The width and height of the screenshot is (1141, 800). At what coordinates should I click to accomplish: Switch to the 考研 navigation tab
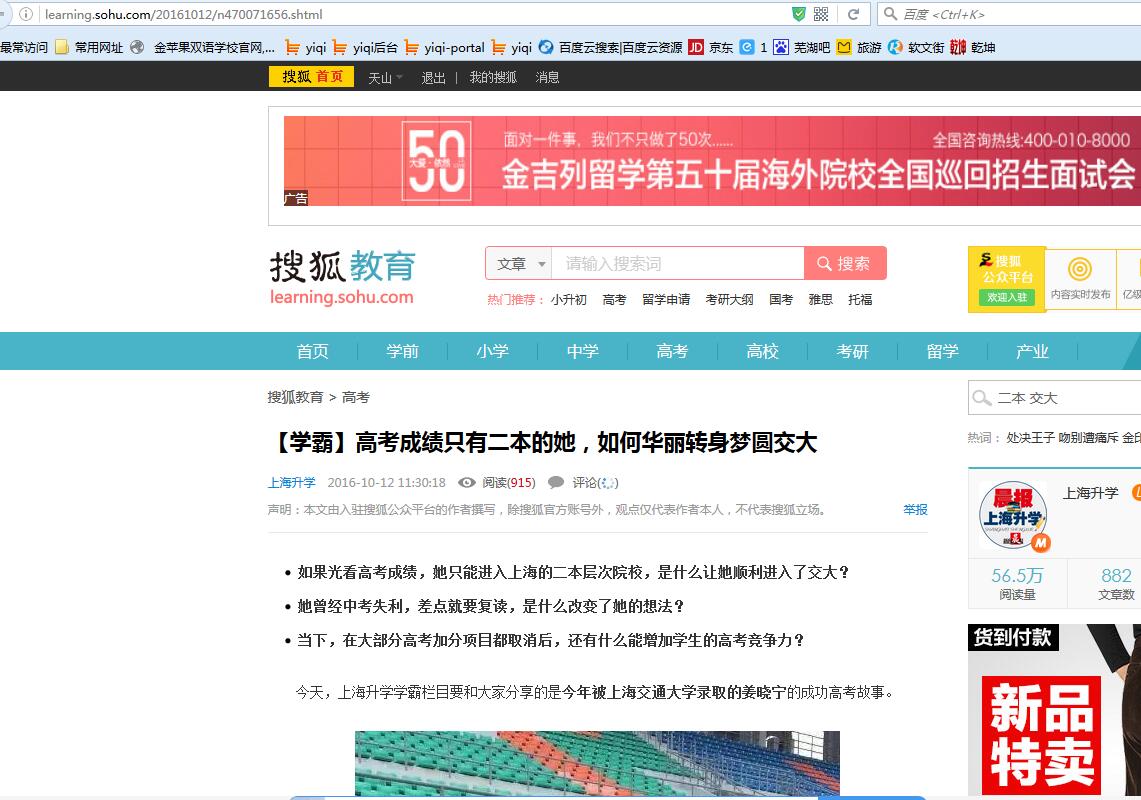click(852, 351)
